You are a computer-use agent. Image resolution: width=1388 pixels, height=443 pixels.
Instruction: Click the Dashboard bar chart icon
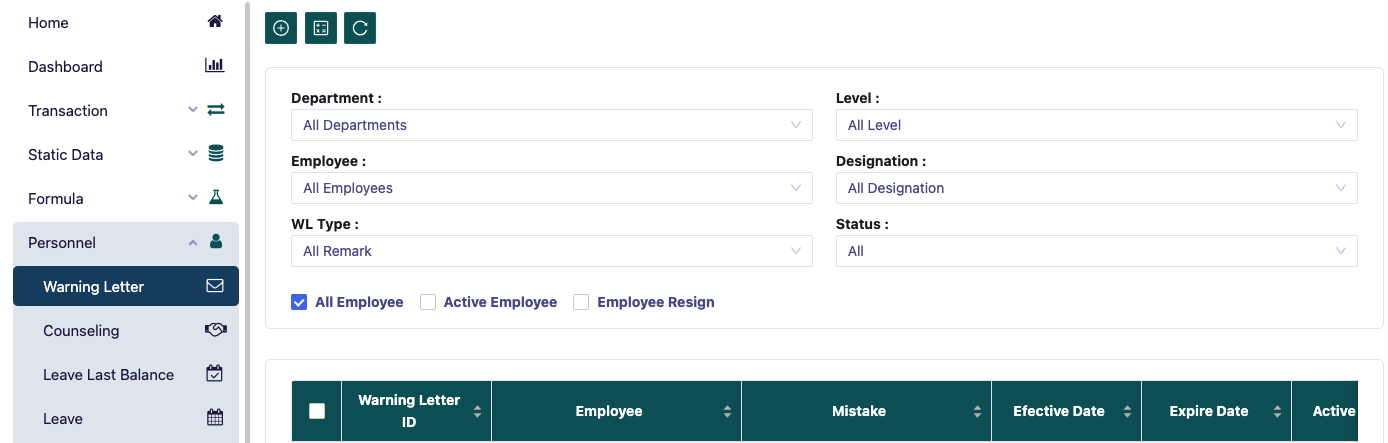coord(215,66)
